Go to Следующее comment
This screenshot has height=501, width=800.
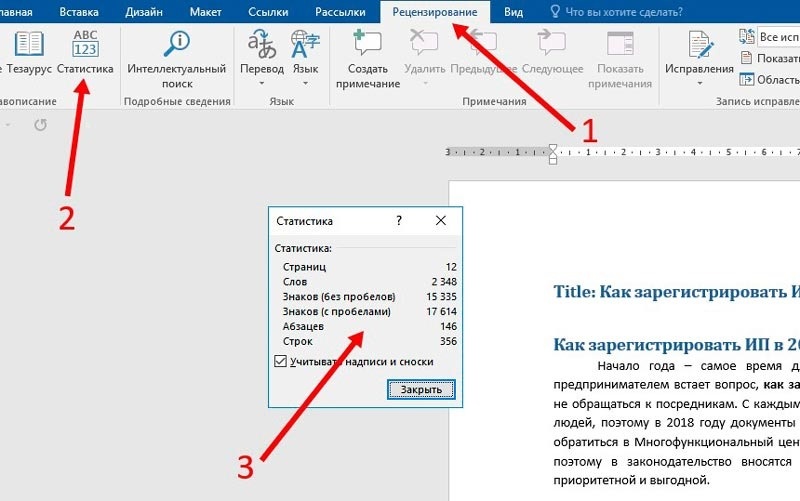click(552, 52)
